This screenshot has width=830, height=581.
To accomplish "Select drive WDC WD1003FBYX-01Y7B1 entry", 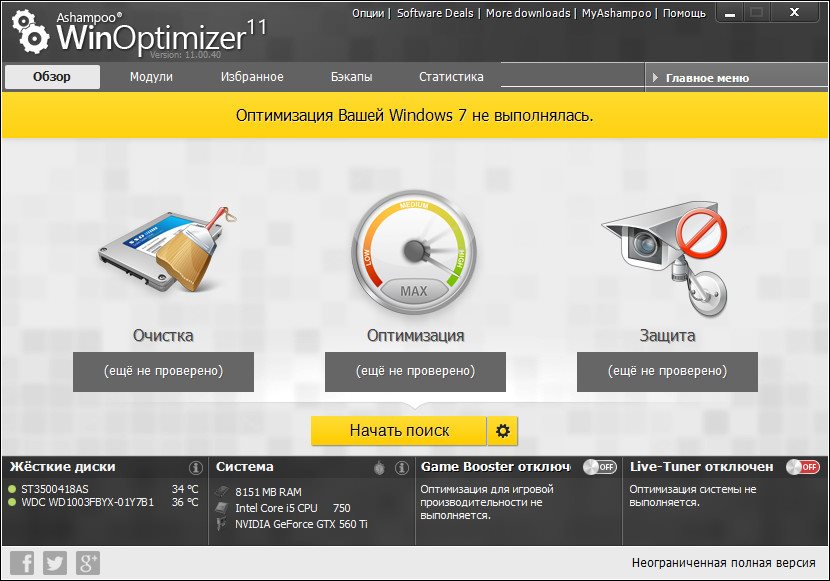I will pyautogui.click(x=87, y=502).
